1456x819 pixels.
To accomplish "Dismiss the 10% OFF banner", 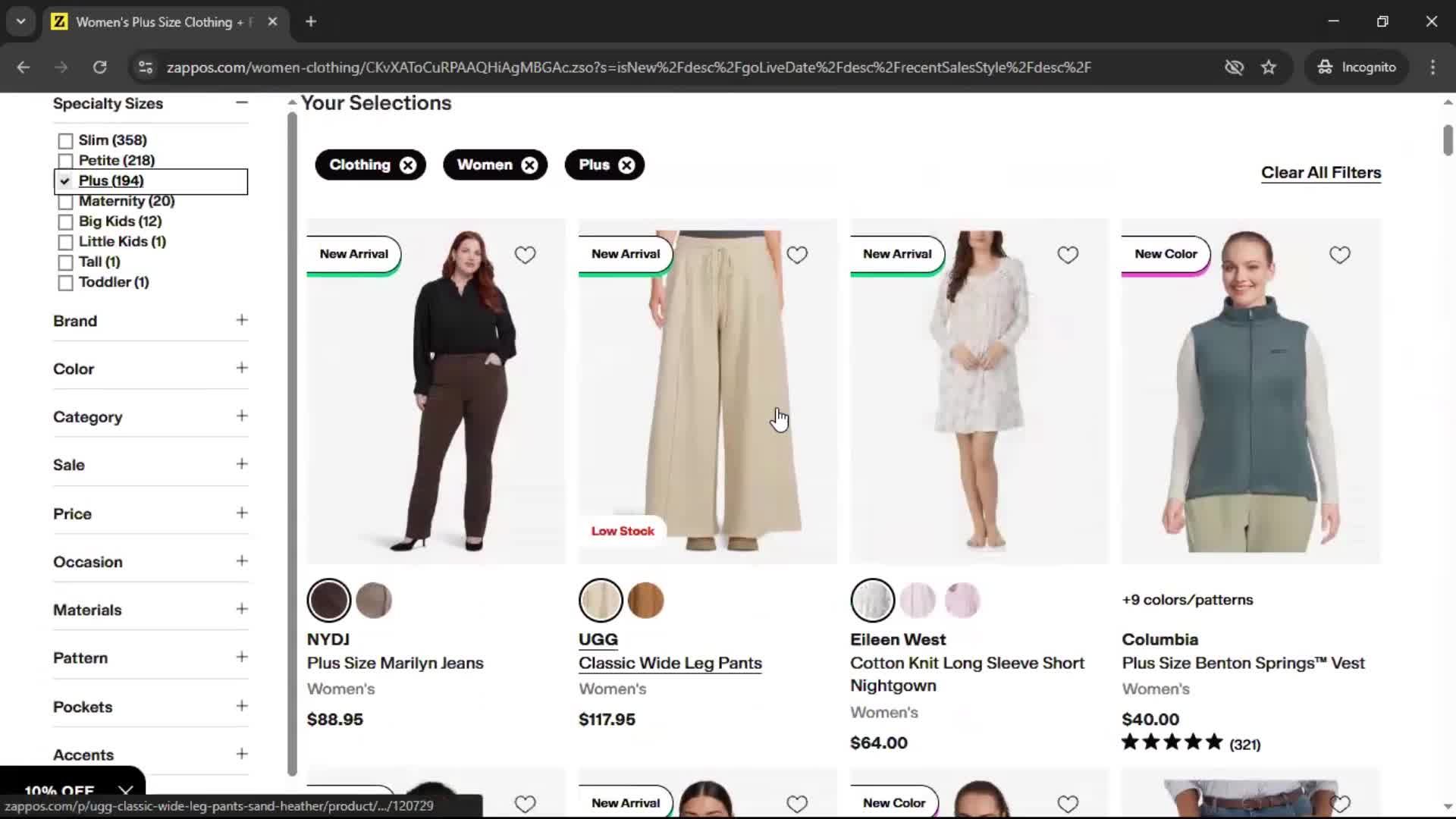I will tap(126, 792).
